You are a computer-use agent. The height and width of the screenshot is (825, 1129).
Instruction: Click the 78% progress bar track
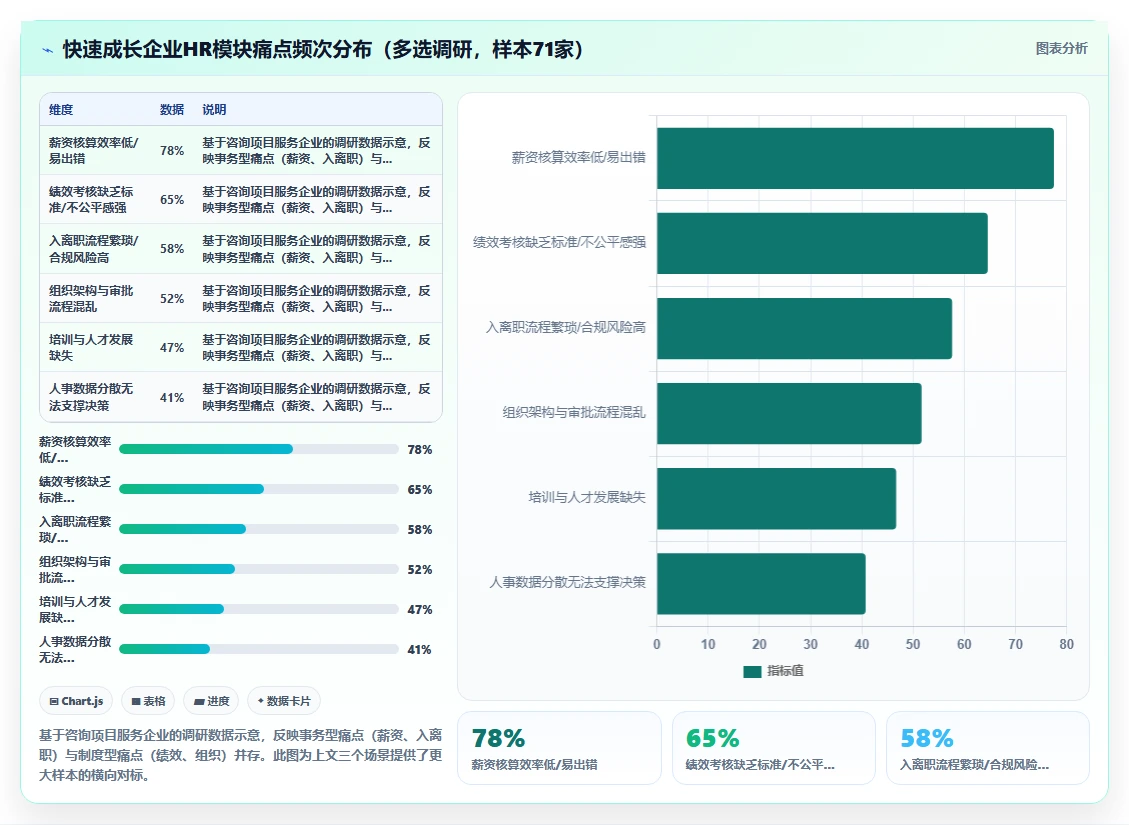[258, 449]
